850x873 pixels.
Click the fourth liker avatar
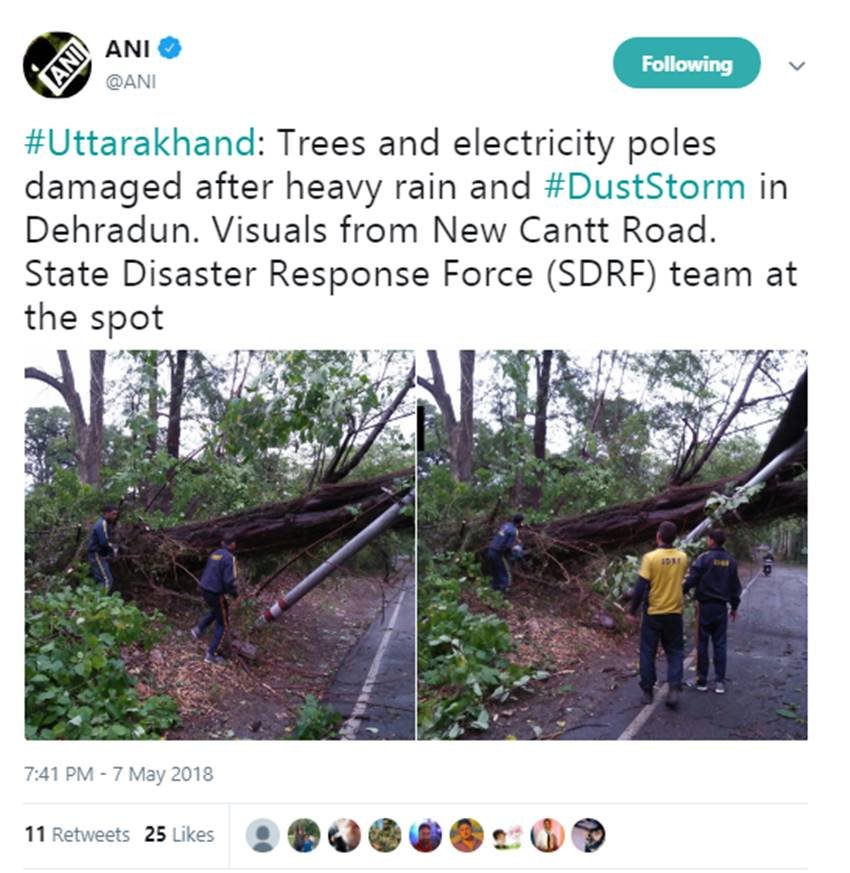(x=385, y=835)
